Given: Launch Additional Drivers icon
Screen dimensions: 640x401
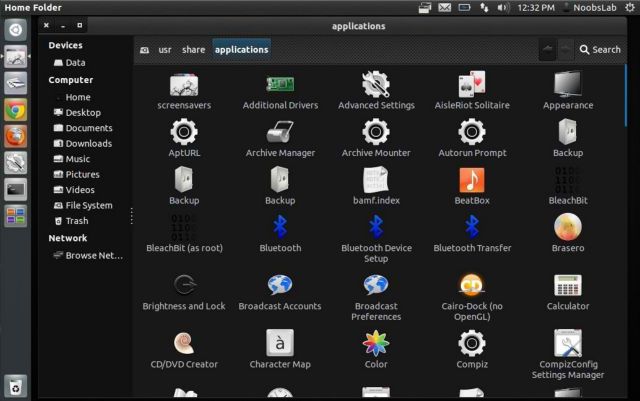Looking at the screenshot, I should point(280,85).
